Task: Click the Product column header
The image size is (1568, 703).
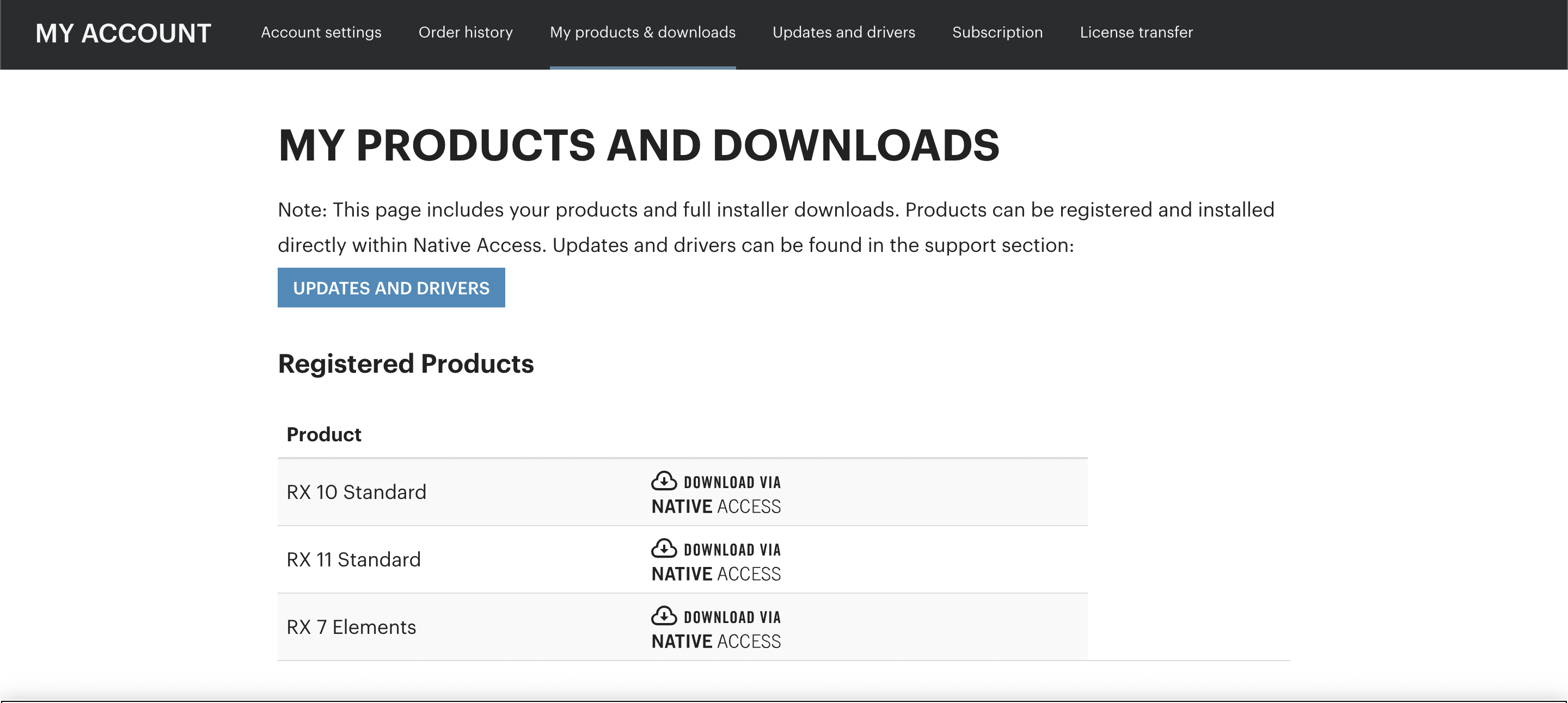Action: (x=324, y=434)
